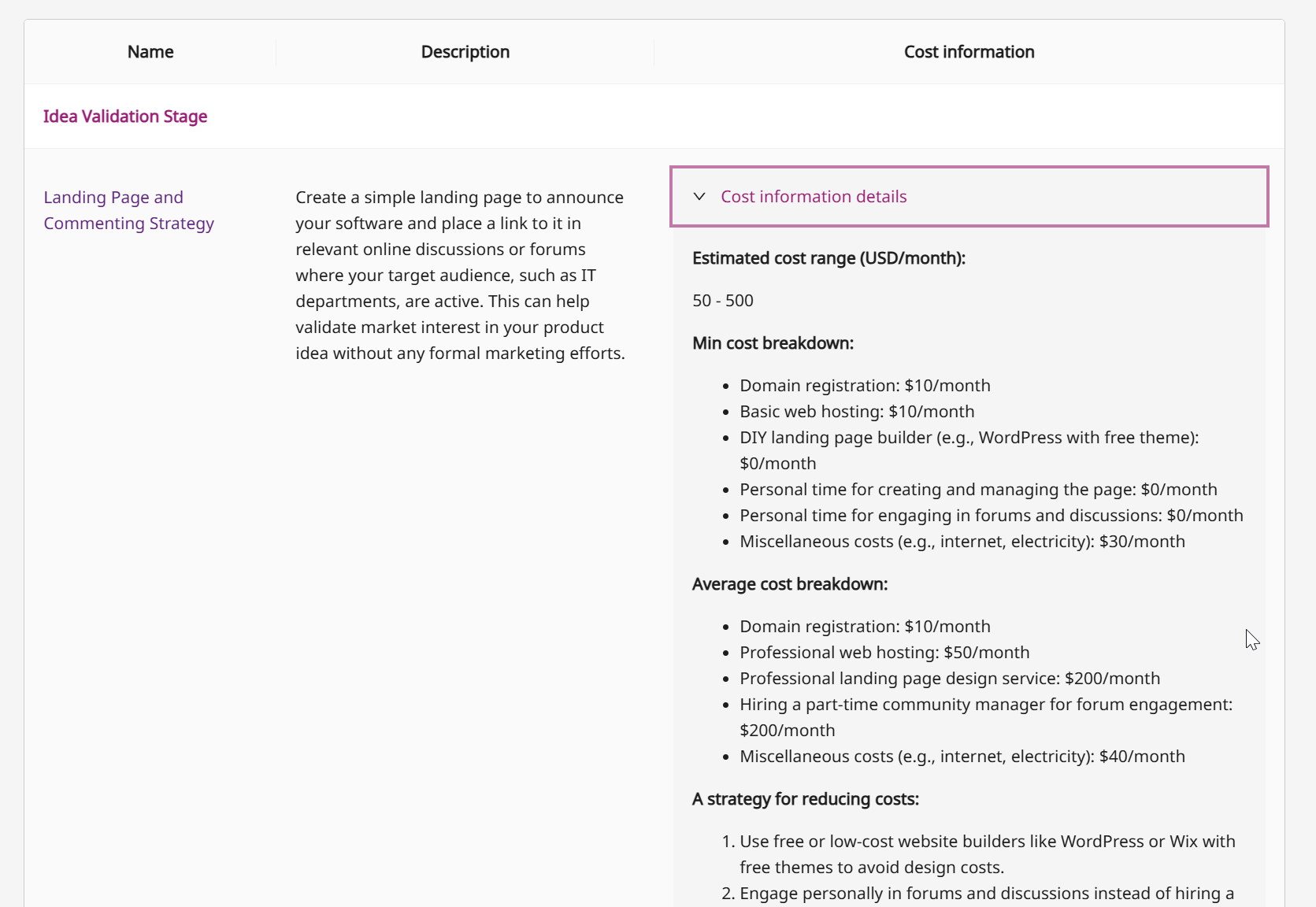Click the DIY landing page builder item
The width and height of the screenshot is (1316, 907).
[x=969, y=438]
